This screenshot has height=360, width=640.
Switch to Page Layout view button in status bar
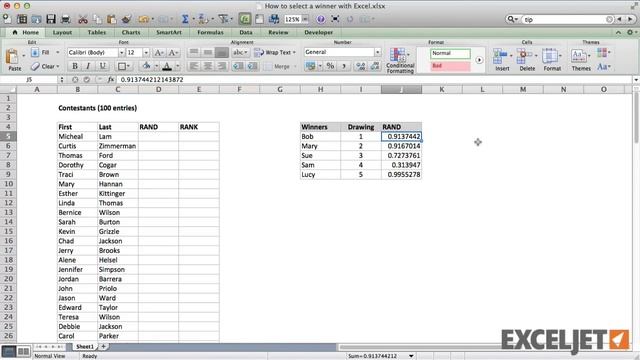point(23,351)
